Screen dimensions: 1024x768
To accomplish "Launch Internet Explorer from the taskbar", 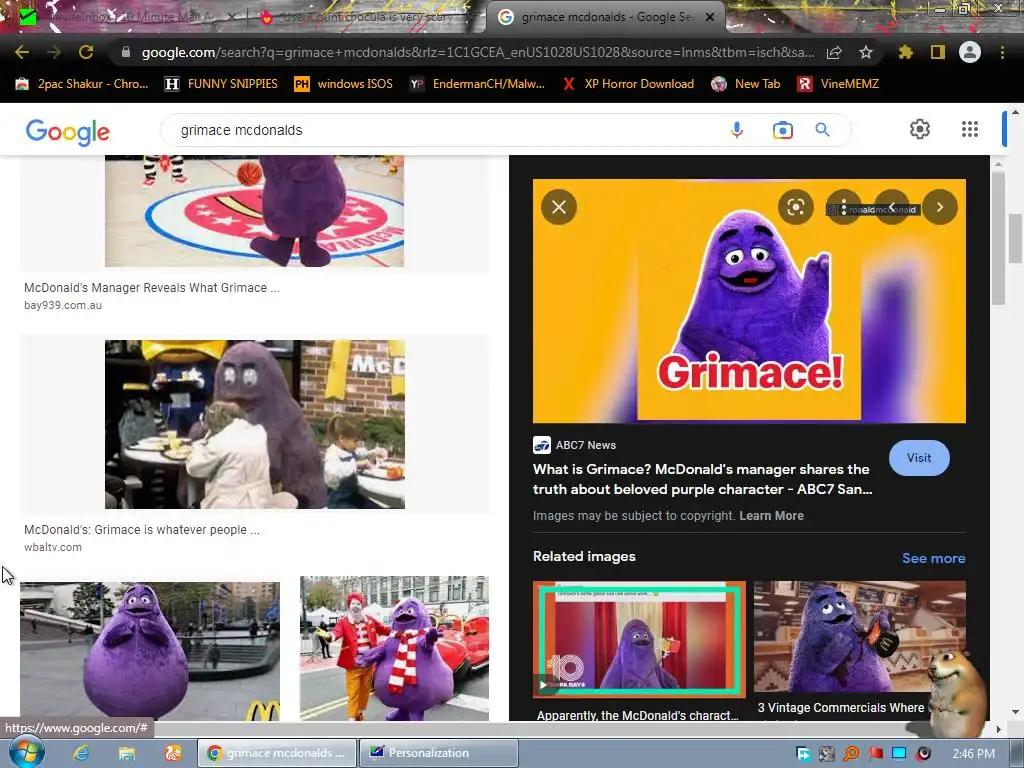I will coord(80,753).
